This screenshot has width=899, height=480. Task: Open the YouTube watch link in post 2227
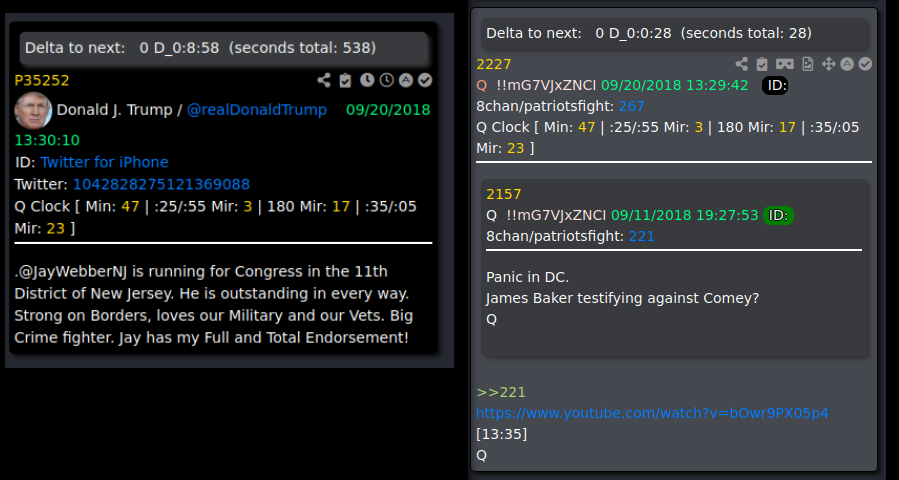click(x=652, y=413)
